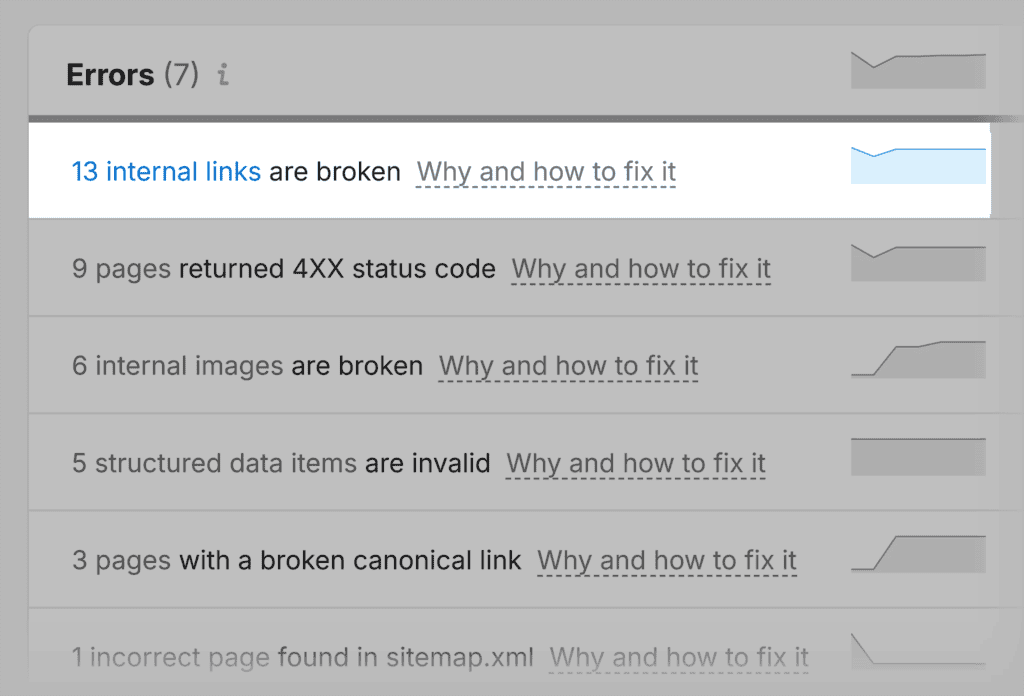This screenshot has width=1024, height=696.
Task: Show how to fix 4XX status code
Action: [641, 269]
